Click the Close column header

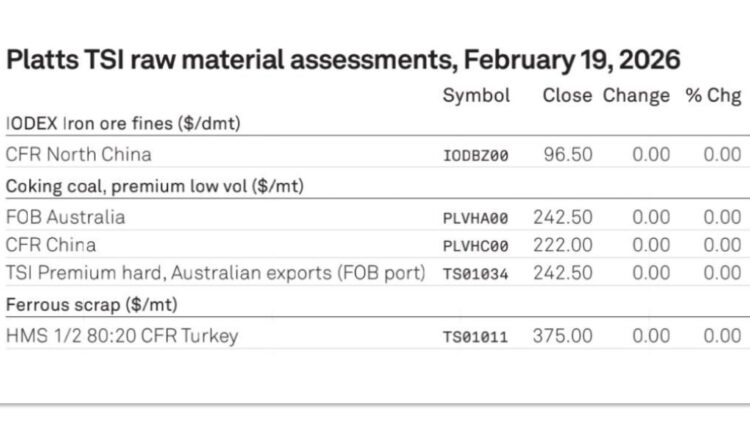click(567, 96)
